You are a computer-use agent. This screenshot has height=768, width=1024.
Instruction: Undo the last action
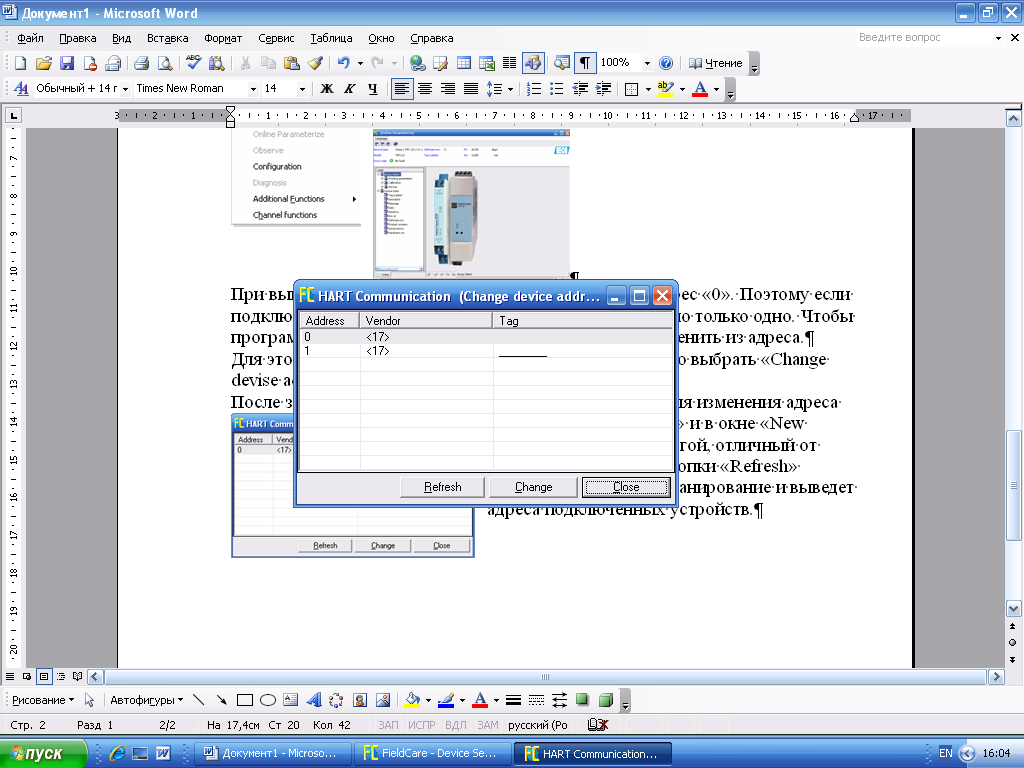tap(344, 63)
